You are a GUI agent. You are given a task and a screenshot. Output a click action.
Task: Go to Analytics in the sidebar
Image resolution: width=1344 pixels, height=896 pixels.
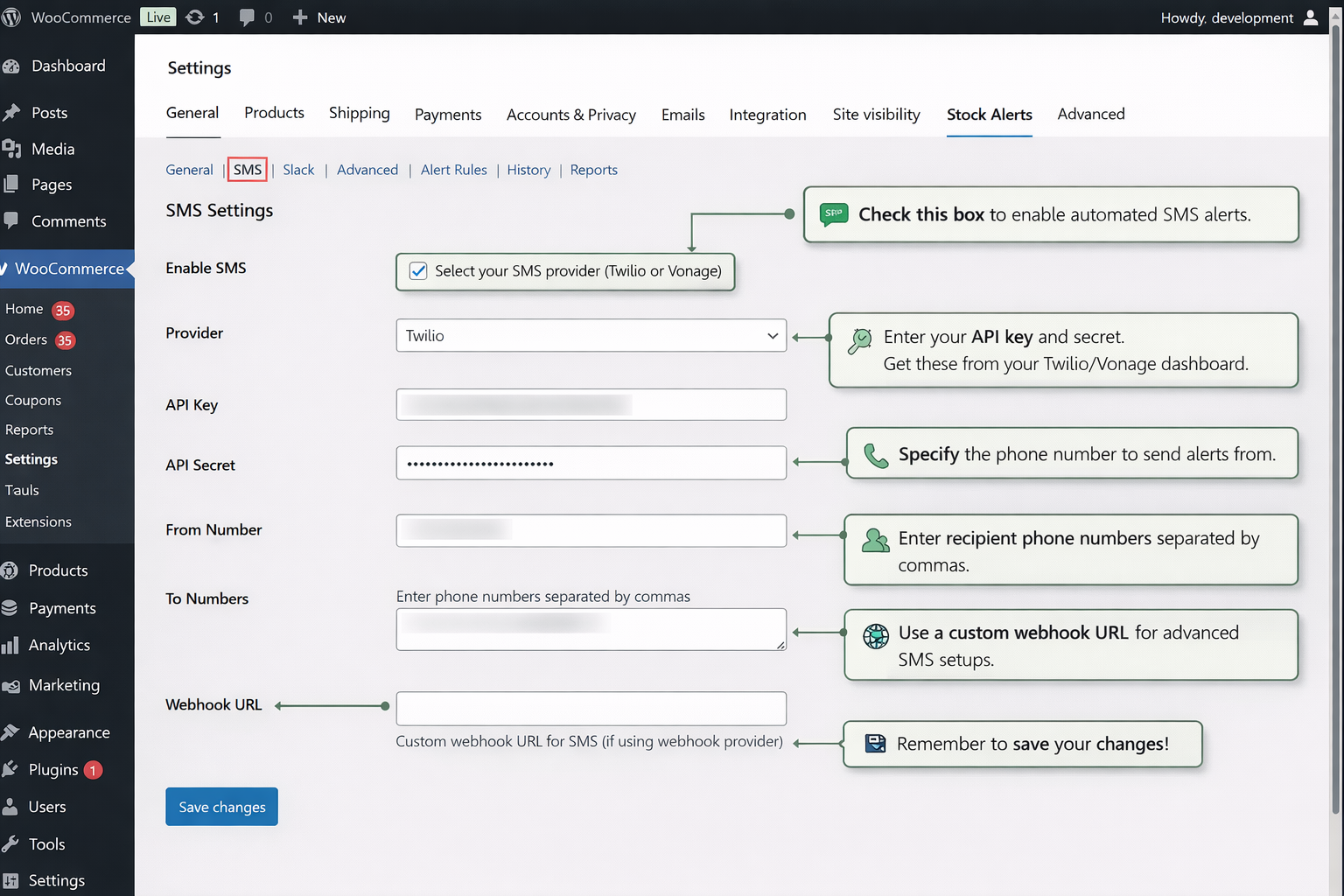click(x=59, y=646)
